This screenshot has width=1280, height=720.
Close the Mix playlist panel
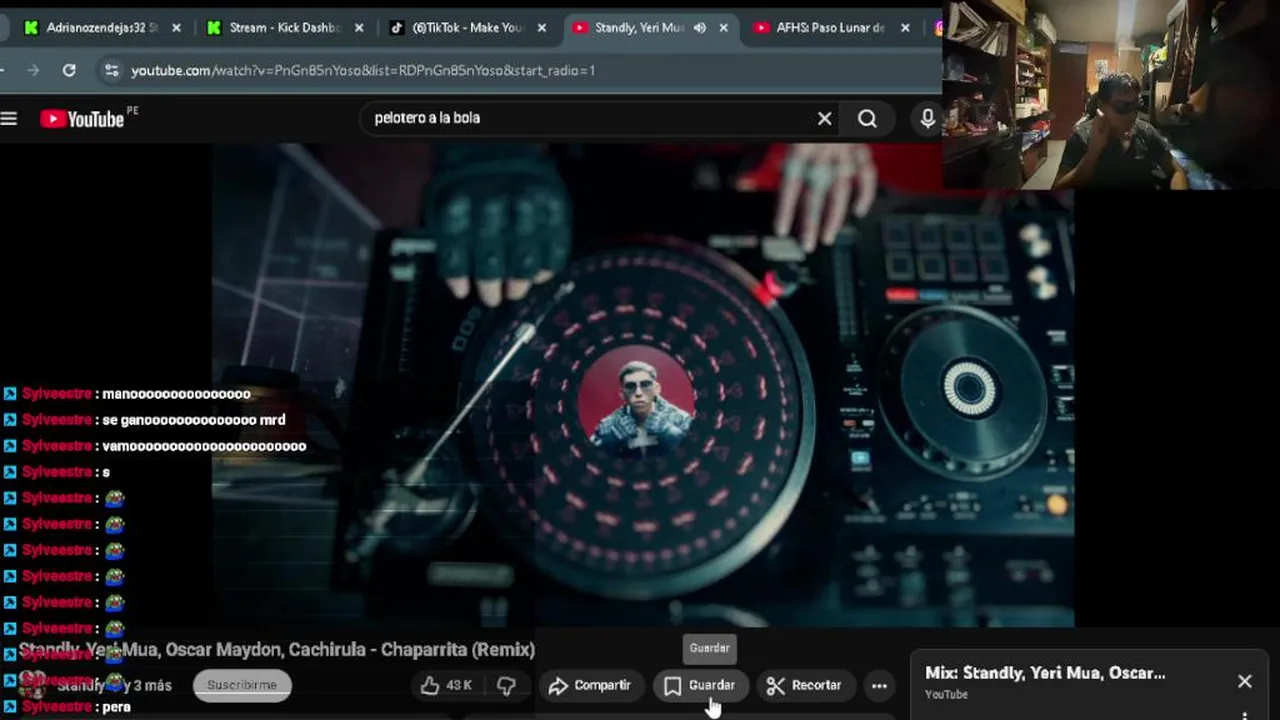[1244, 681]
